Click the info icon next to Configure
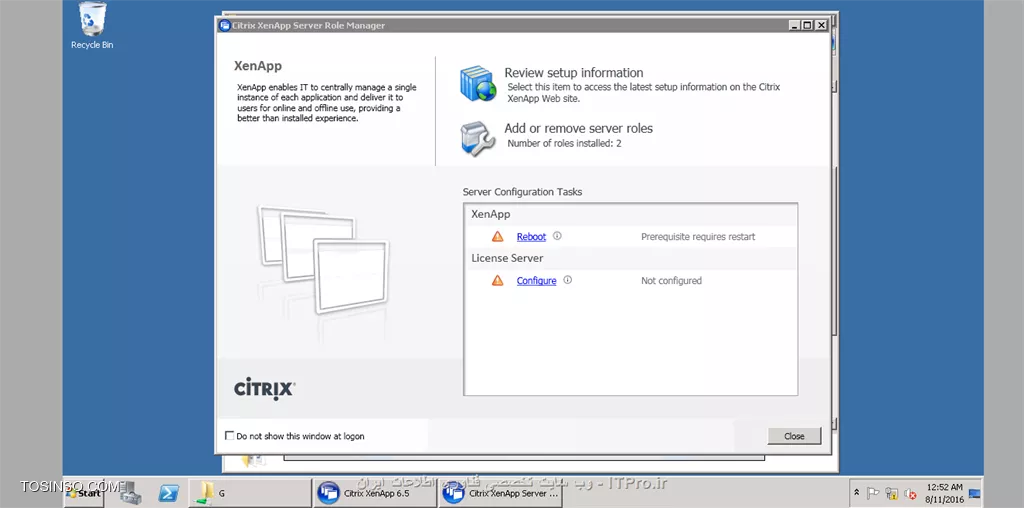 (568, 279)
